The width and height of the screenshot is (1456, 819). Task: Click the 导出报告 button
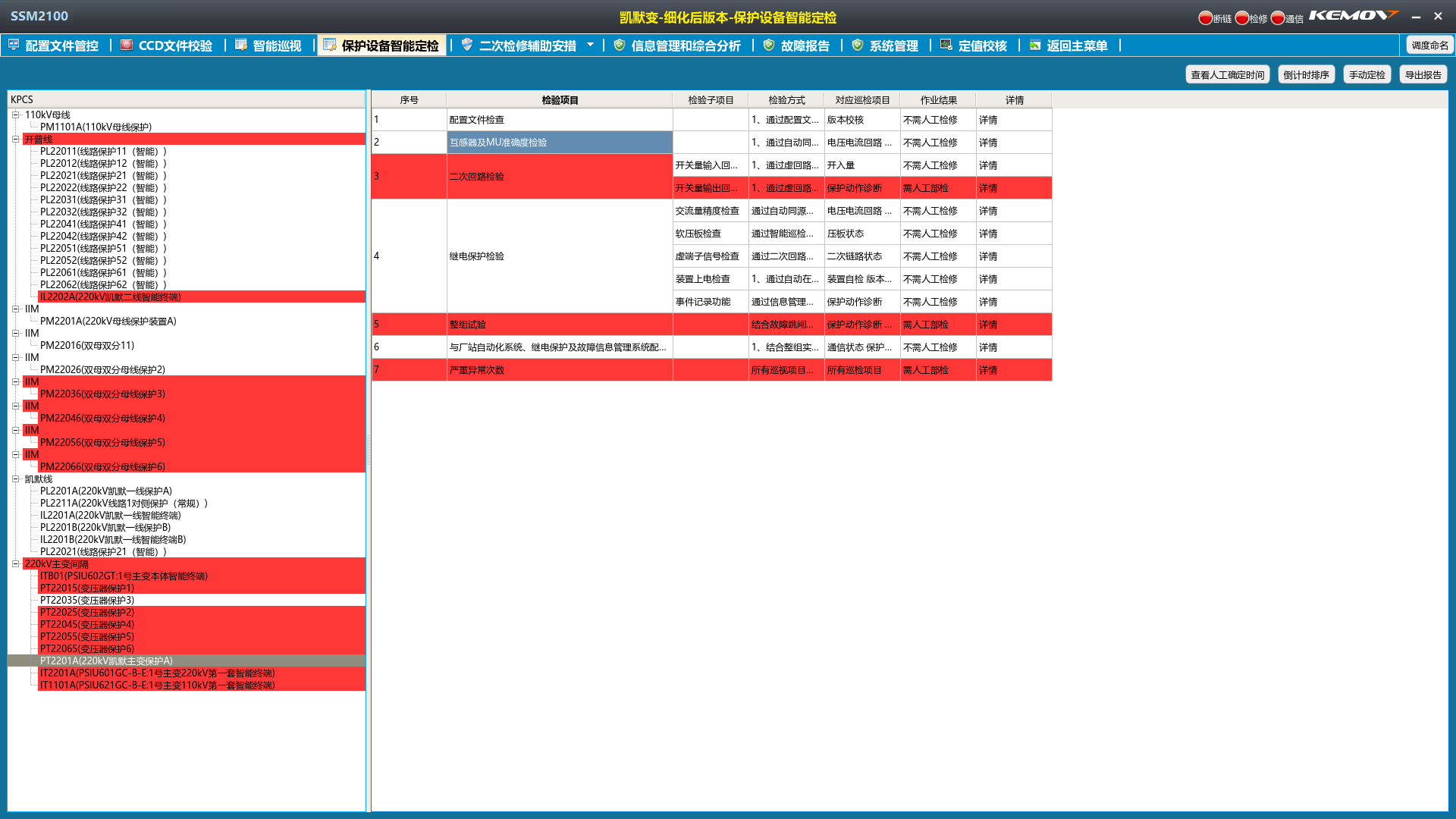click(1423, 74)
